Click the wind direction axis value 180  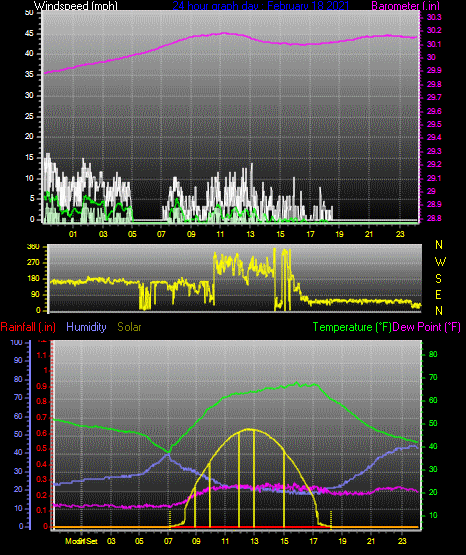[34, 279]
